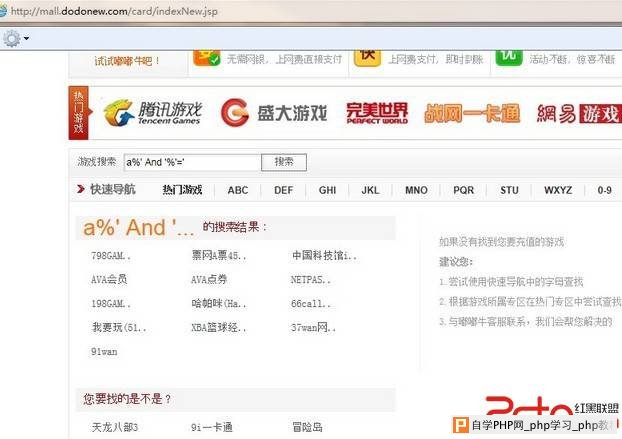
Task: Open 冒险岛 suggestion link
Action: [307, 427]
